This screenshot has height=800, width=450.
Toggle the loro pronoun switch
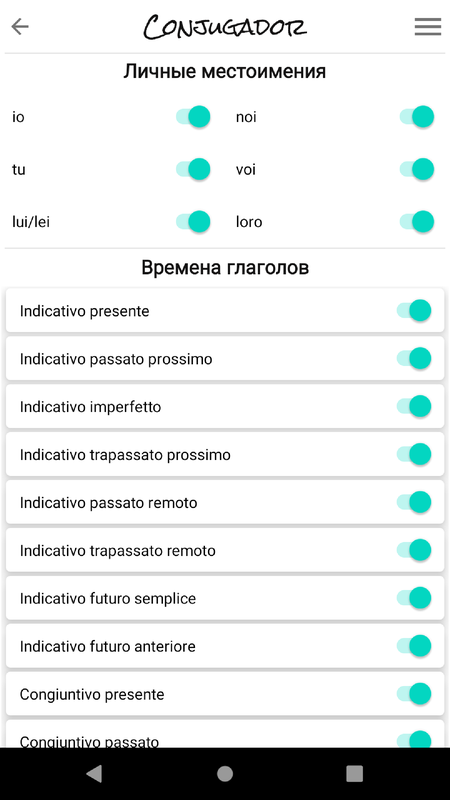pyautogui.click(x=417, y=221)
